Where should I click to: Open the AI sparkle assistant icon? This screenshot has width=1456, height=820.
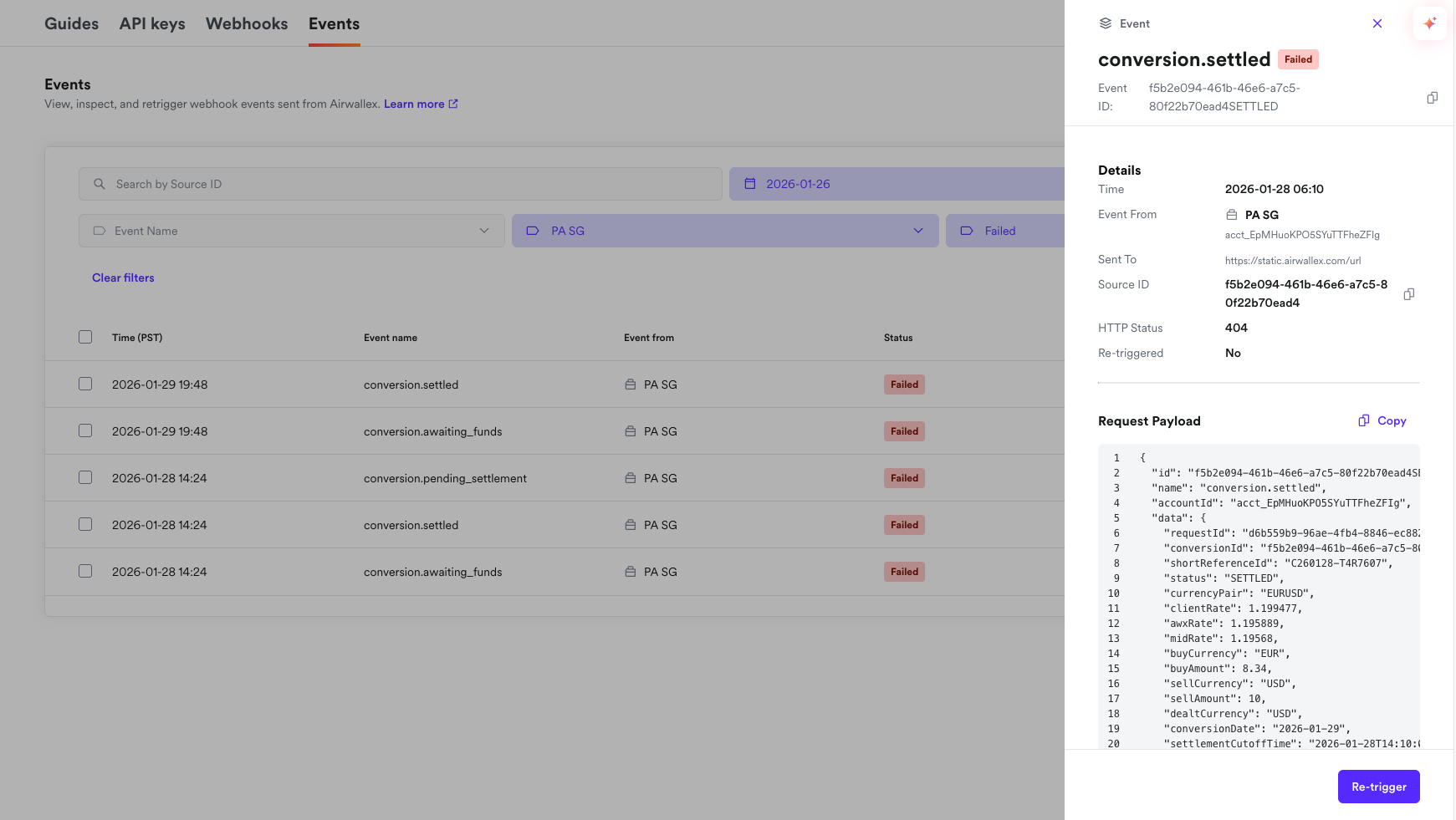(x=1429, y=23)
